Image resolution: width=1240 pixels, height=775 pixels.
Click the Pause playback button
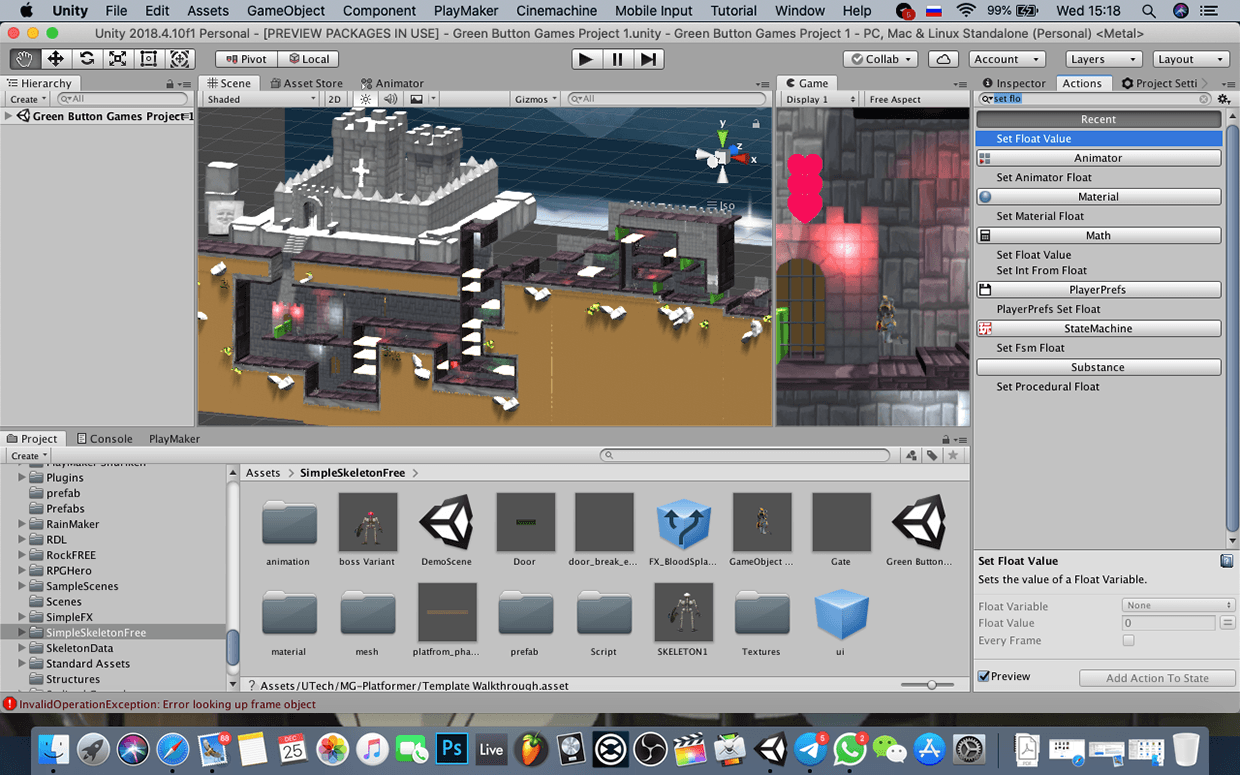[618, 59]
